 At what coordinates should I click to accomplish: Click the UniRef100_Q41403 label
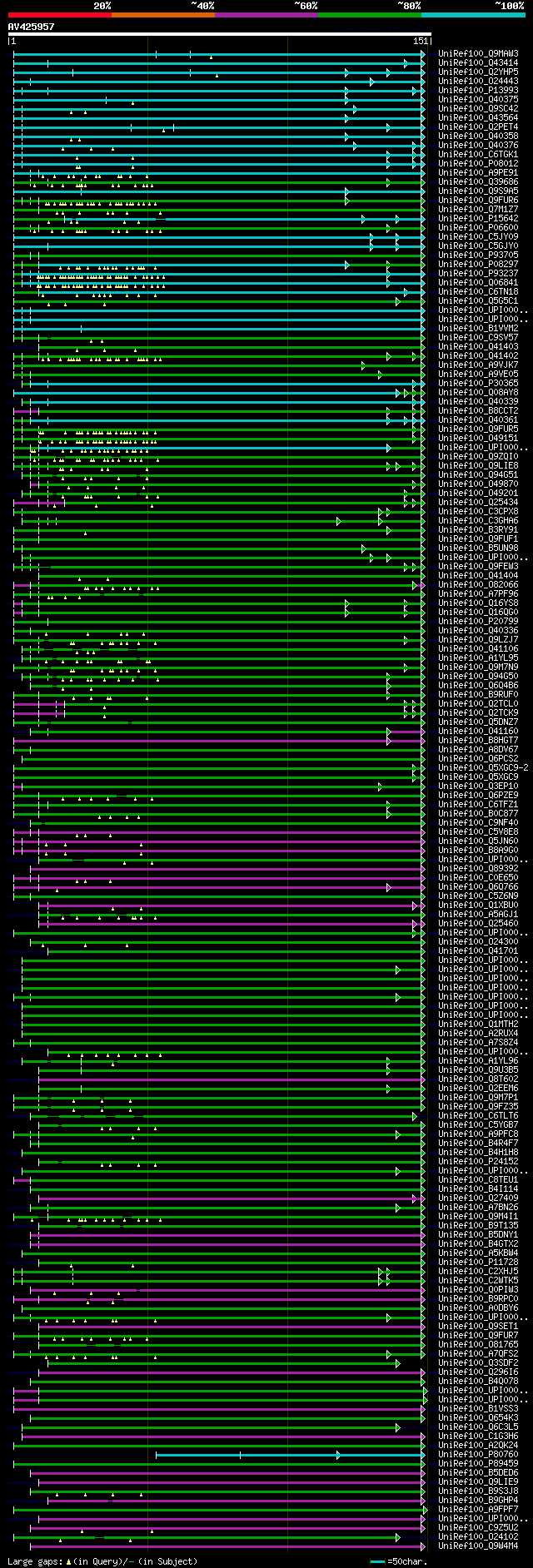coord(478,346)
